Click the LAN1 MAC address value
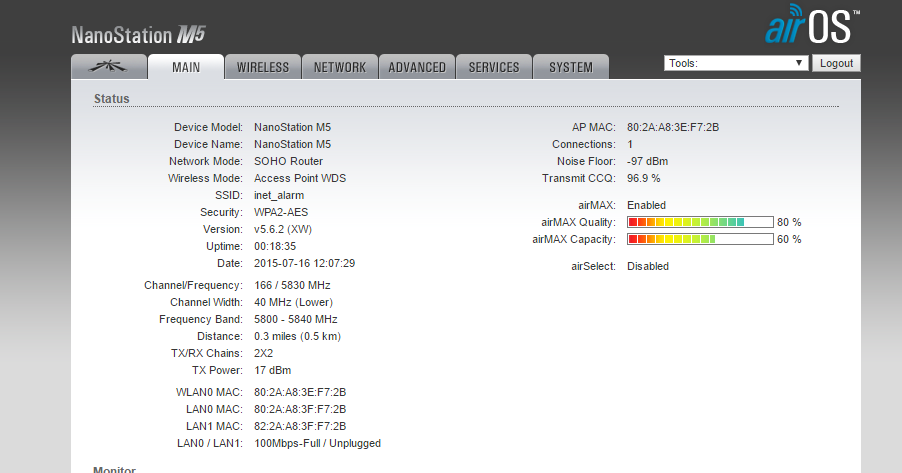This screenshot has height=473, width=902. (300, 426)
